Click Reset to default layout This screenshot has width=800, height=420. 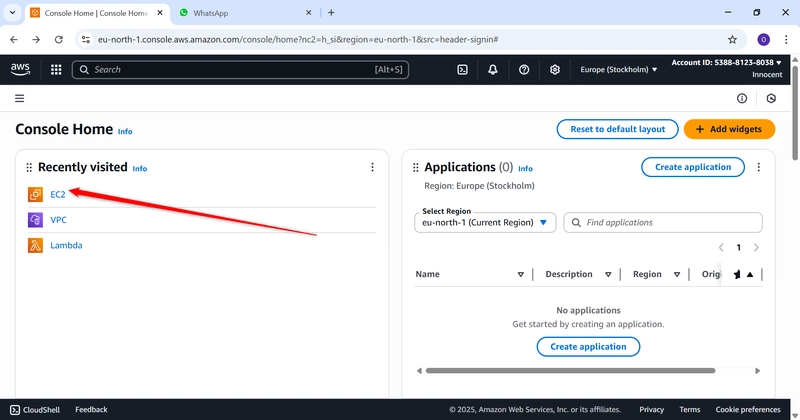click(x=617, y=129)
